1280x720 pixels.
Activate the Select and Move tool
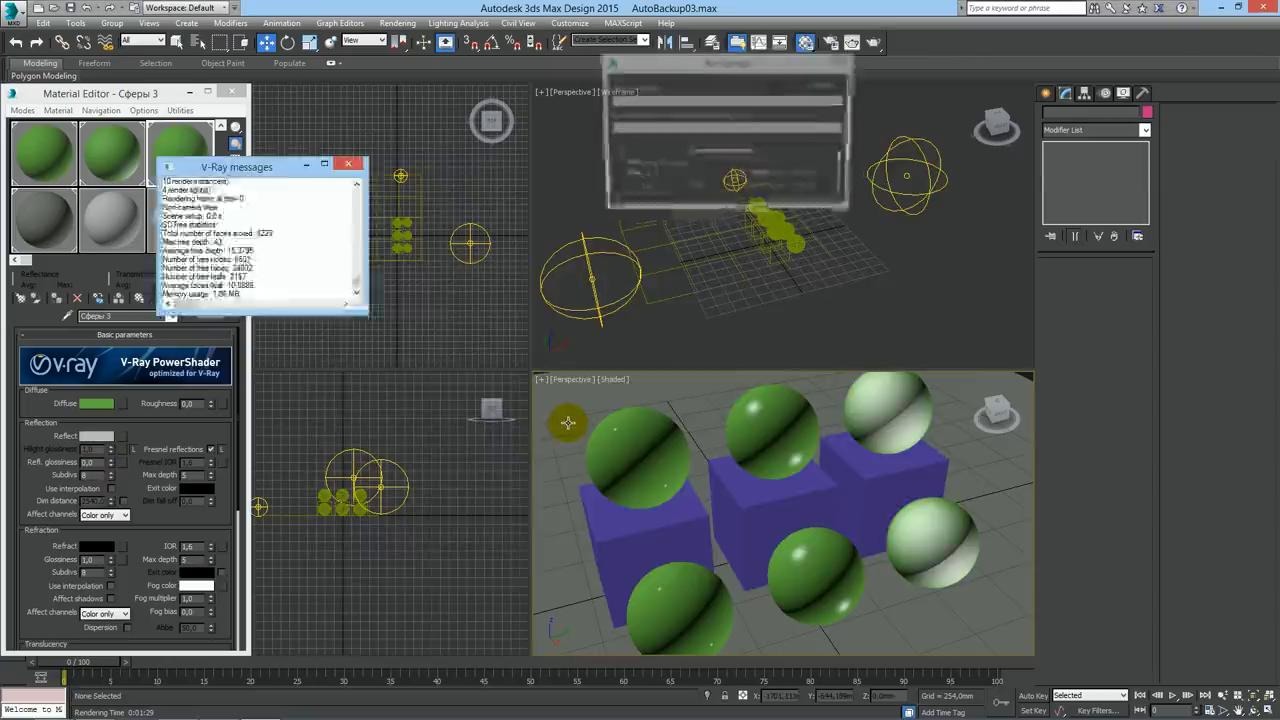(266, 42)
